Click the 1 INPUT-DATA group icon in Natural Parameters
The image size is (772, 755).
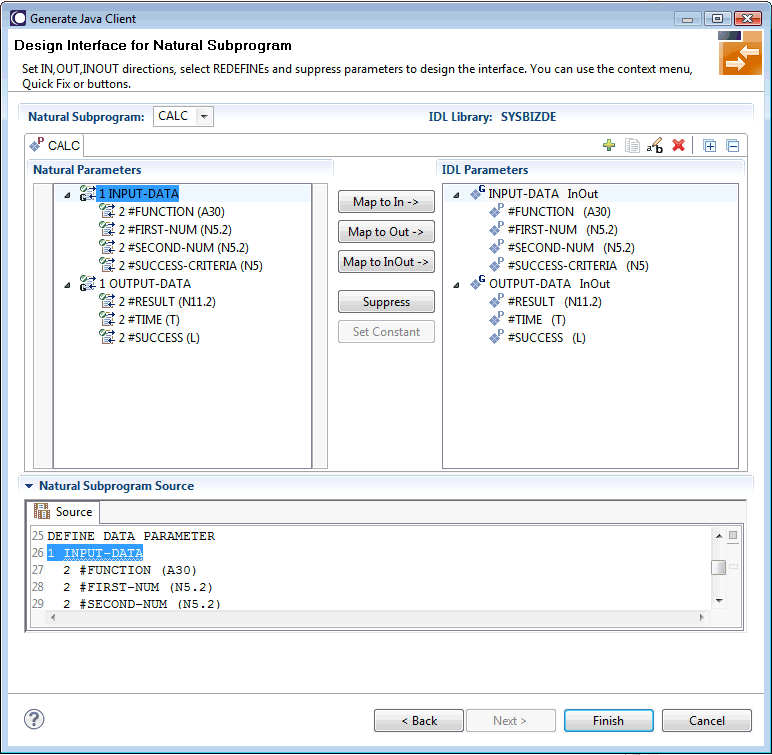tap(88, 193)
